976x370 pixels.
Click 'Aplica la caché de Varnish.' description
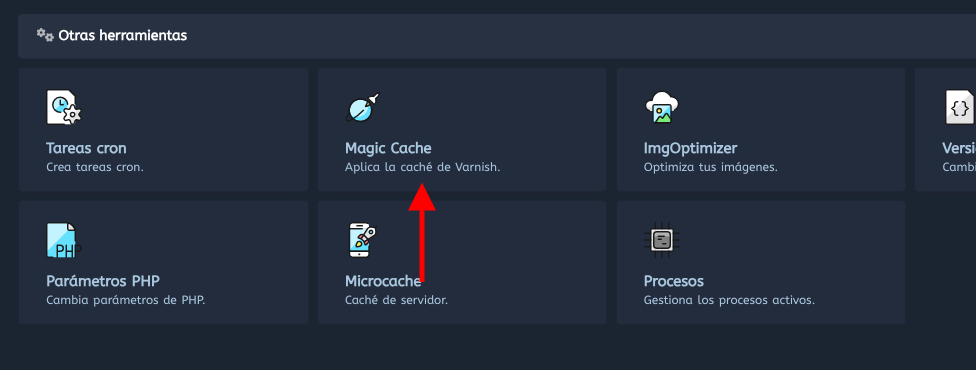pos(423,168)
